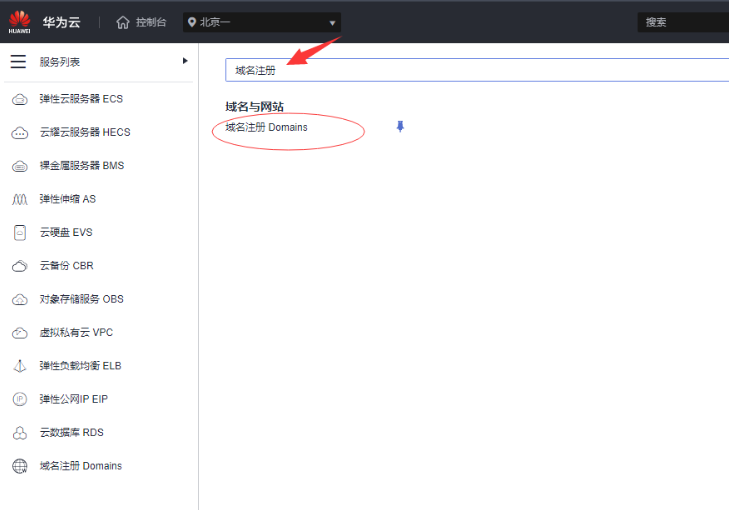Image resolution: width=729 pixels, height=510 pixels.
Task: Open the 服务列表 hamburger menu icon
Action: tap(18, 61)
